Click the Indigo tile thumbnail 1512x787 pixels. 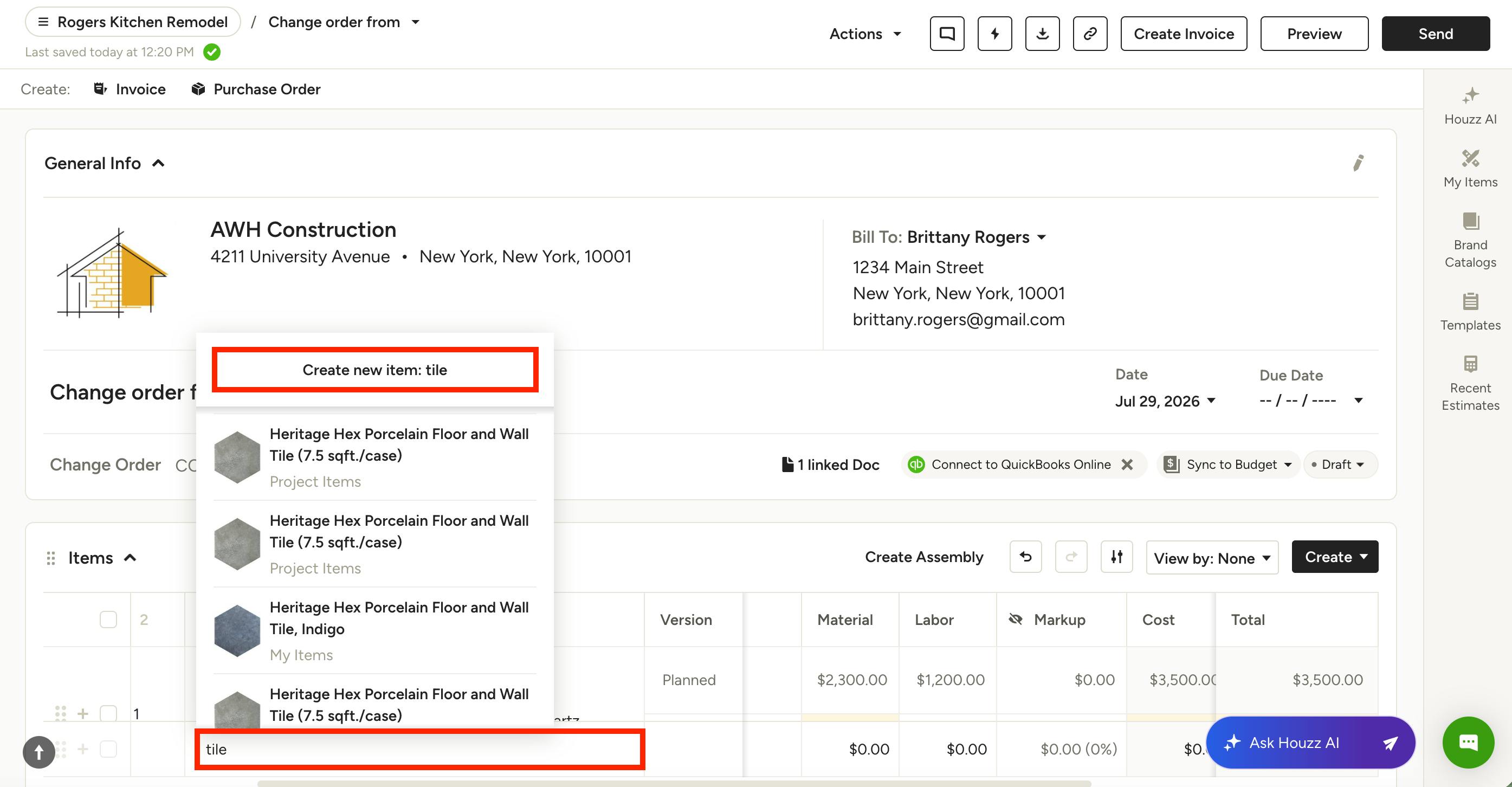[x=237, y=630]
